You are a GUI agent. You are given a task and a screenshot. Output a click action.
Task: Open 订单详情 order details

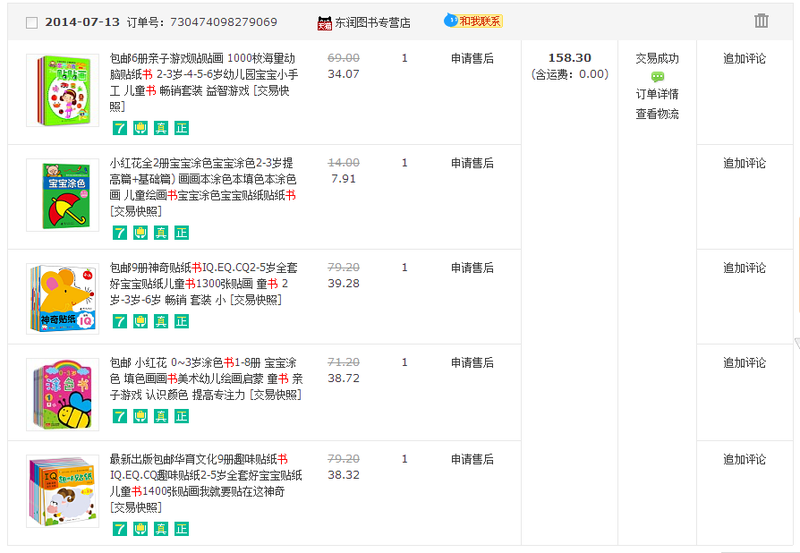[x=657, y=95]
